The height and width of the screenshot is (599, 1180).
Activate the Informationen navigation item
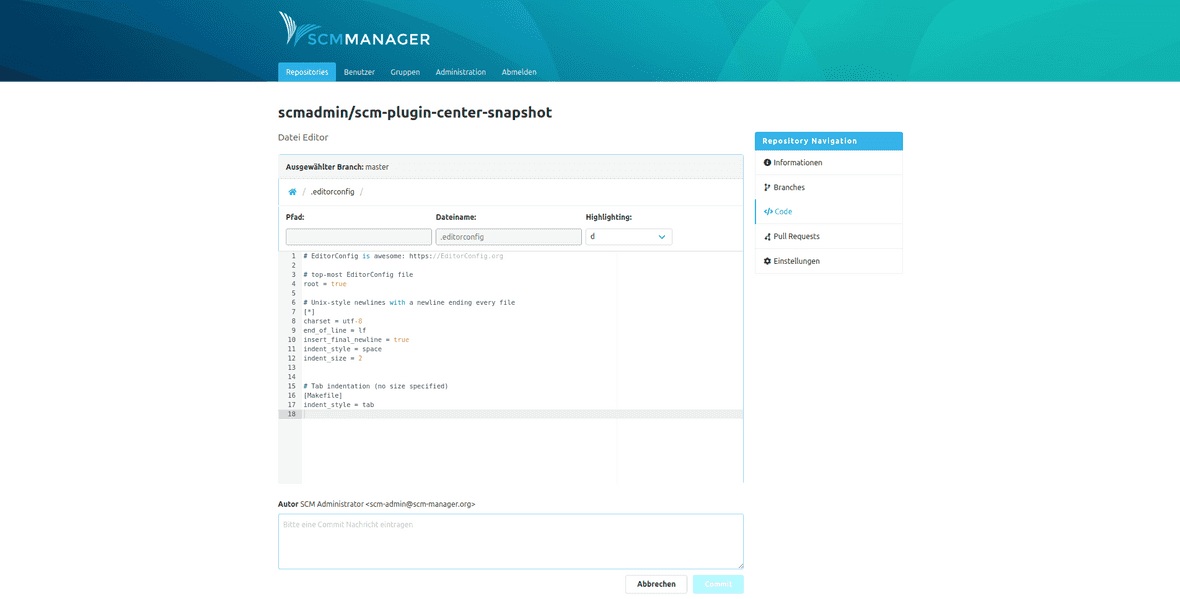pyautogui.click(x=798, y=162)
